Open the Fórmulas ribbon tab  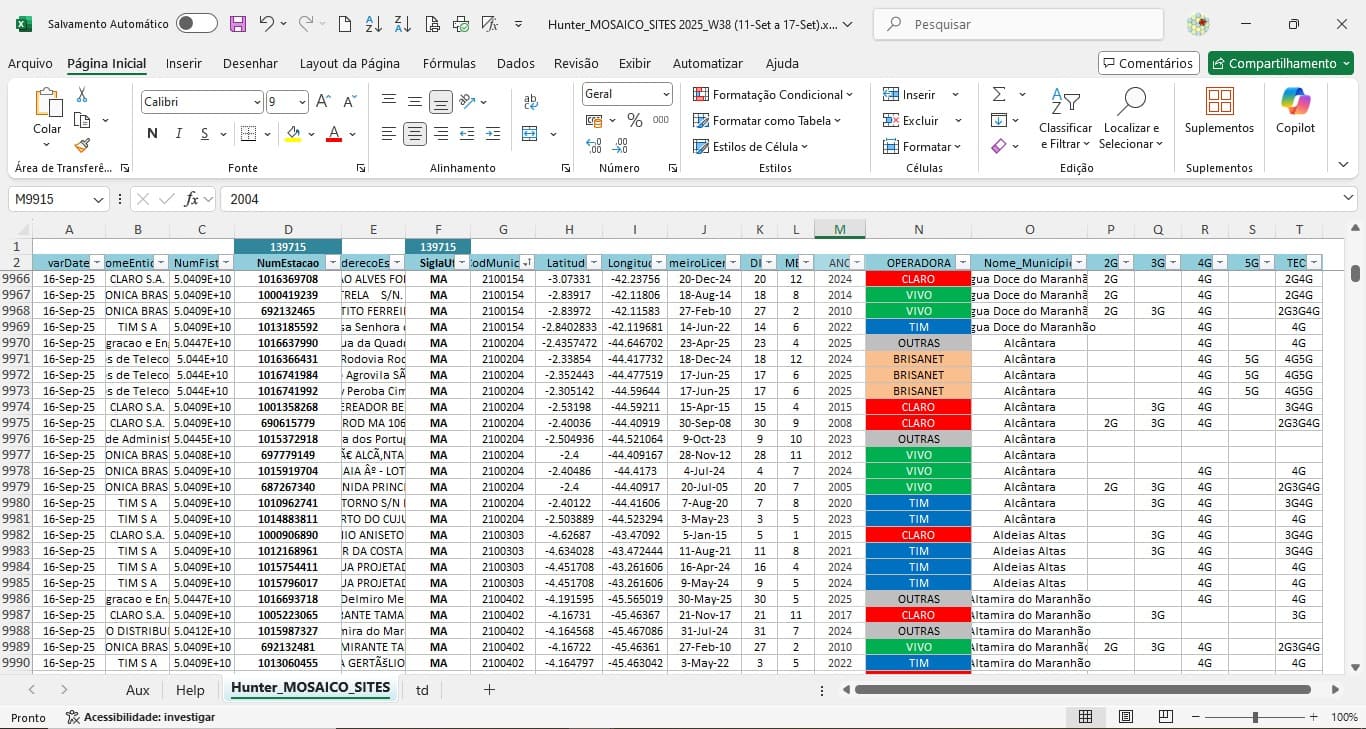coord(449,63)
